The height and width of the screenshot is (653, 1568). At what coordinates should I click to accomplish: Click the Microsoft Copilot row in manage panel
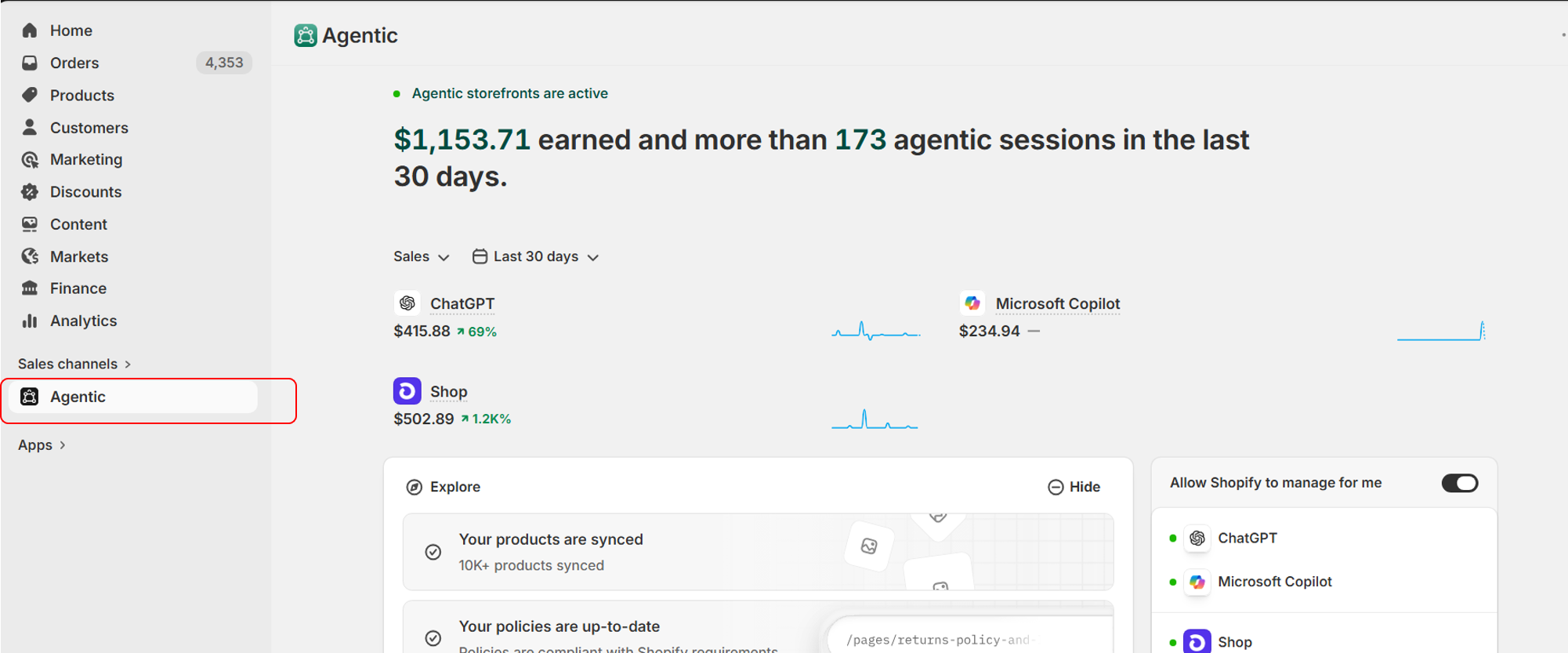[x=1324, y=582]
